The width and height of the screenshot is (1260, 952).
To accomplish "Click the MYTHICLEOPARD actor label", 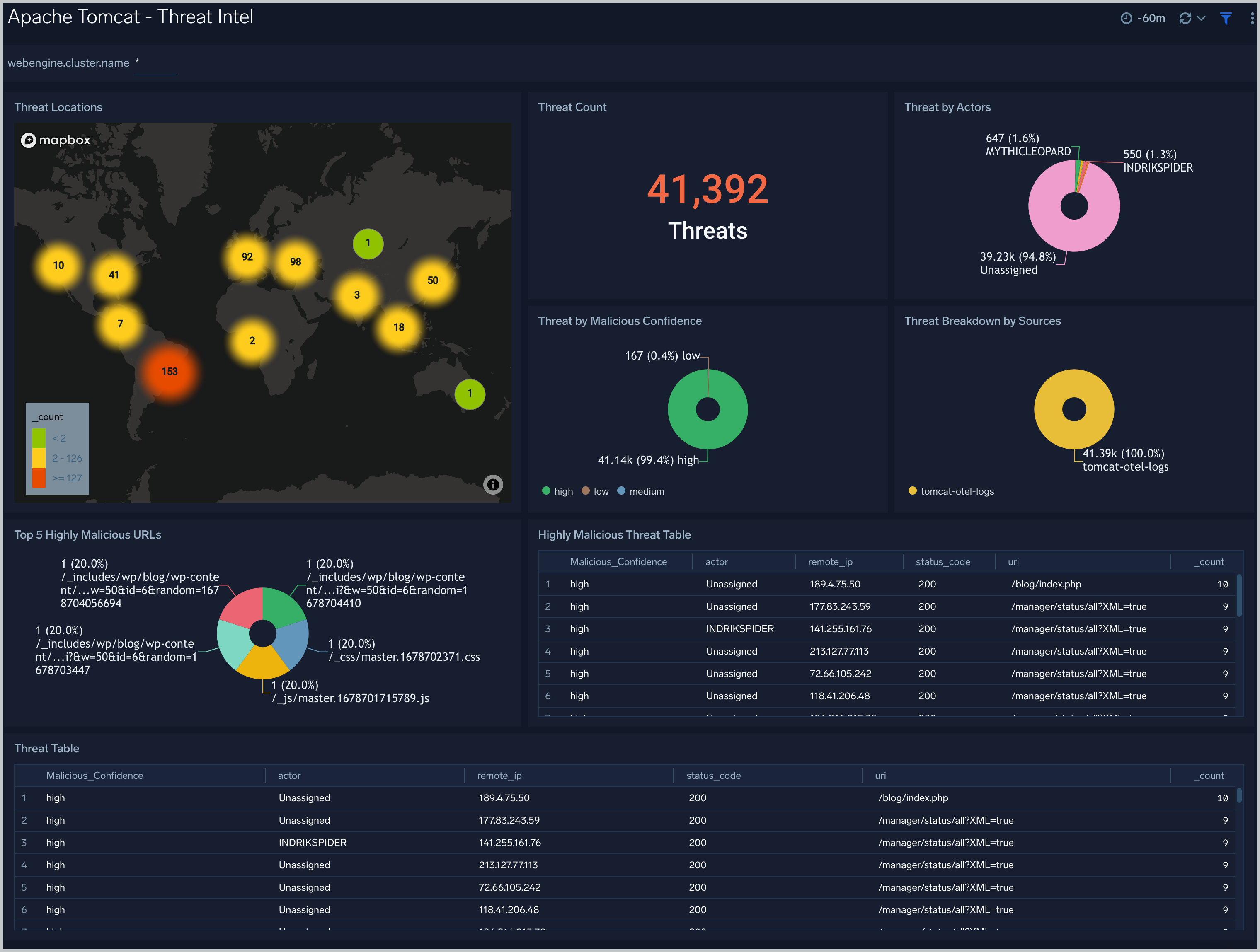I will [1028, 152].
